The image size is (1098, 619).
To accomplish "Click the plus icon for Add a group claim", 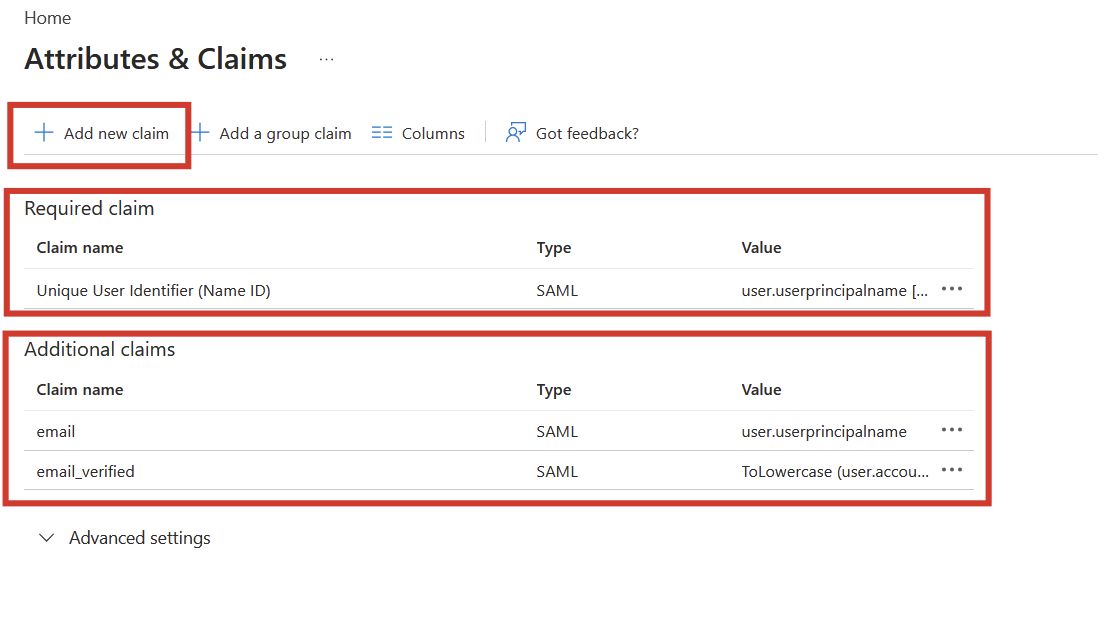I will pyautogui.click(x=201, y=133).
